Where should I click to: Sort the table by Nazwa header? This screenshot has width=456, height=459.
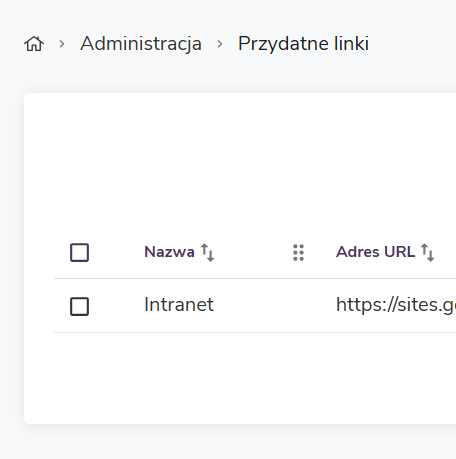tap(169, 252)
